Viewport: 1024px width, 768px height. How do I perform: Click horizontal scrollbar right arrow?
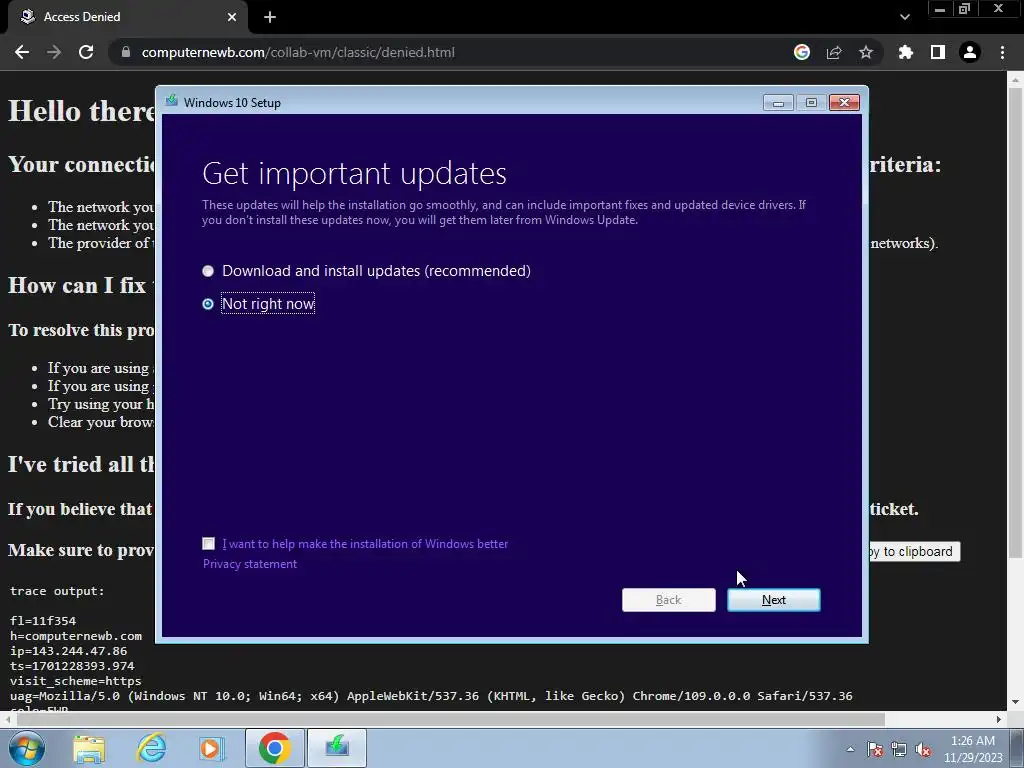tap(999, 719)
